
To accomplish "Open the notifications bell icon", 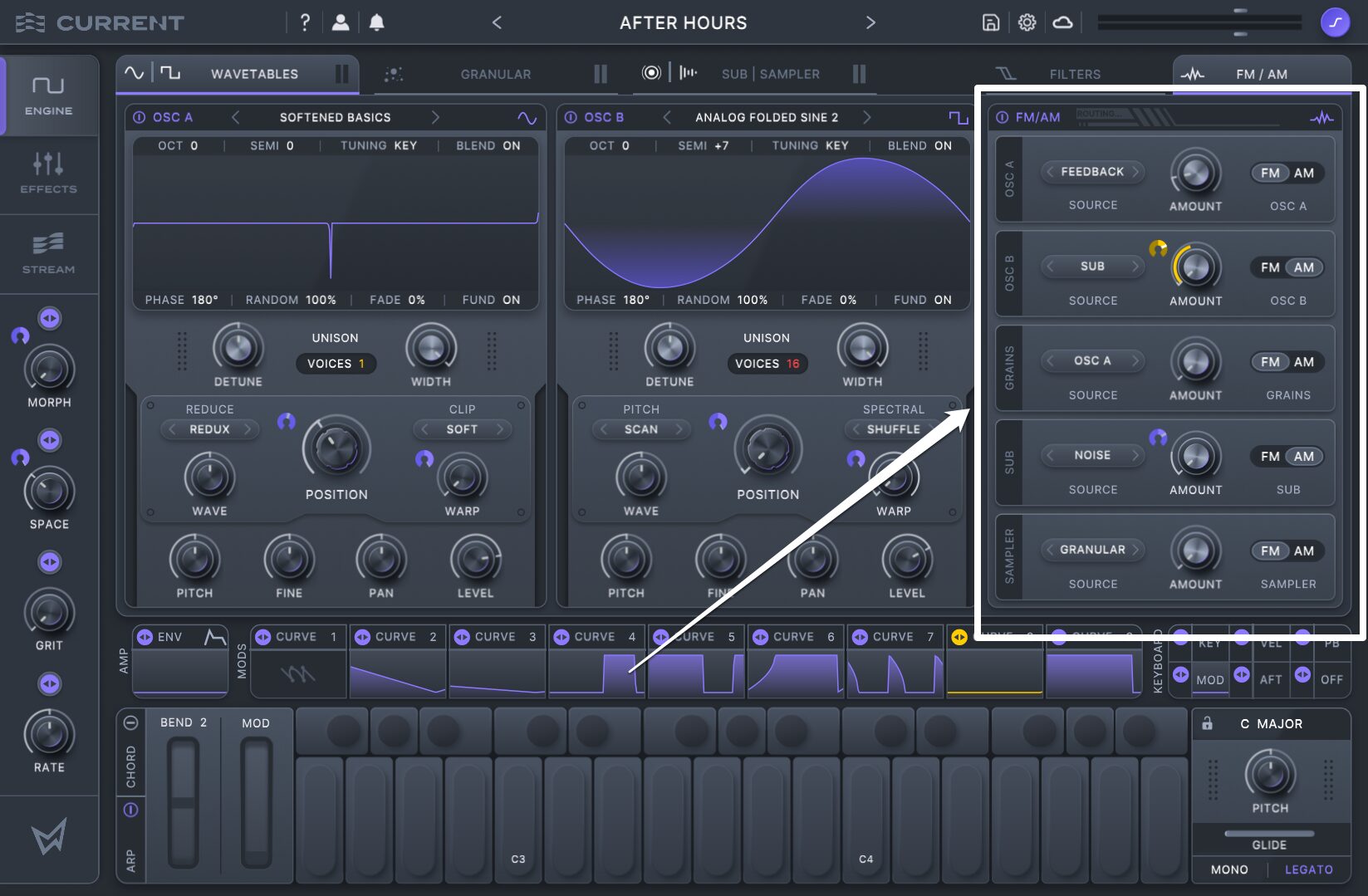I will pos(376,22).
